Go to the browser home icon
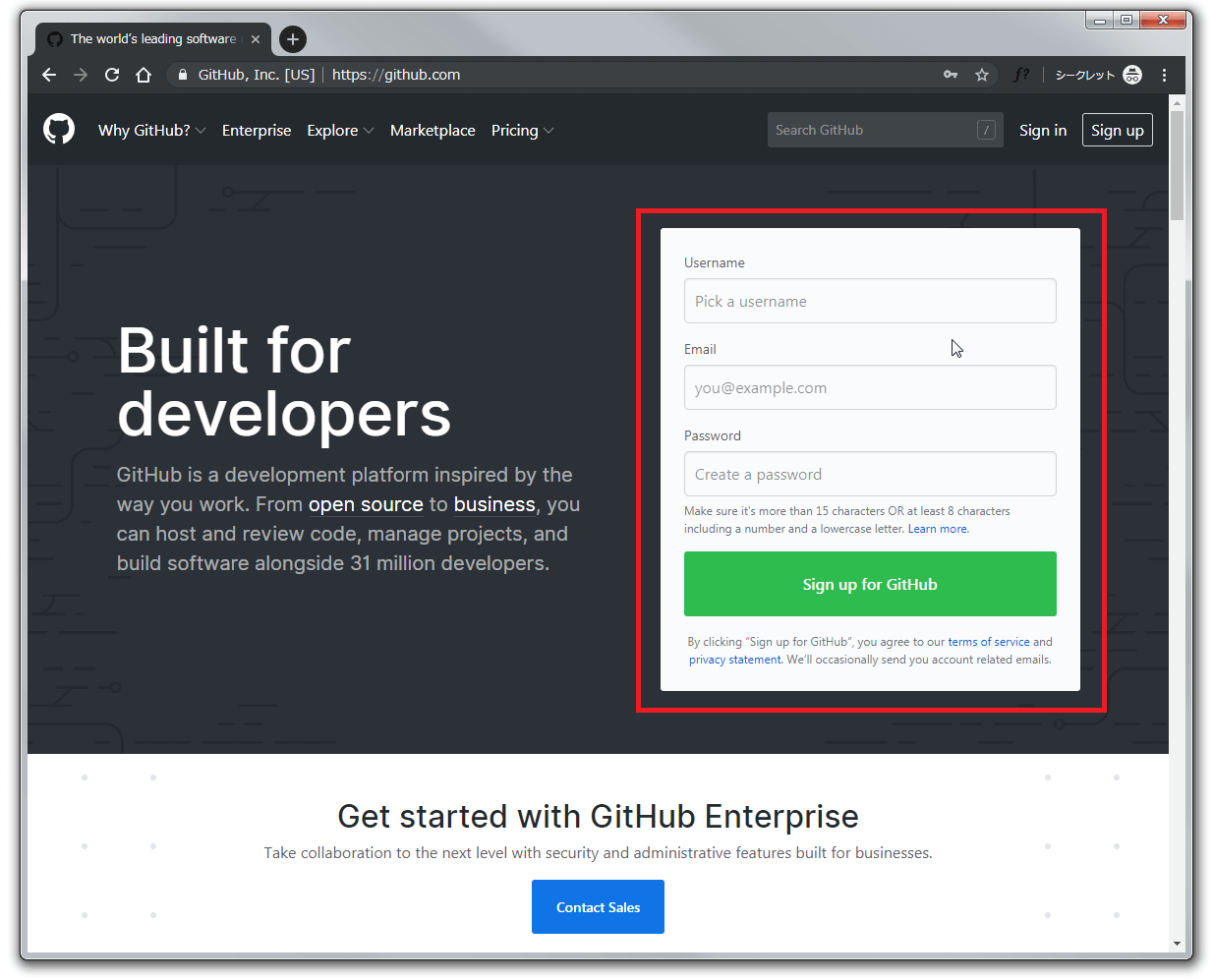1213x980 pixels. [144, 75]
